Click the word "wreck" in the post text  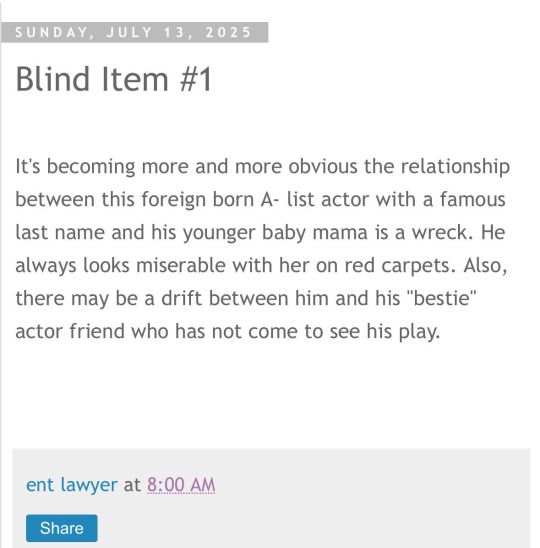click(x=442, y=232)
